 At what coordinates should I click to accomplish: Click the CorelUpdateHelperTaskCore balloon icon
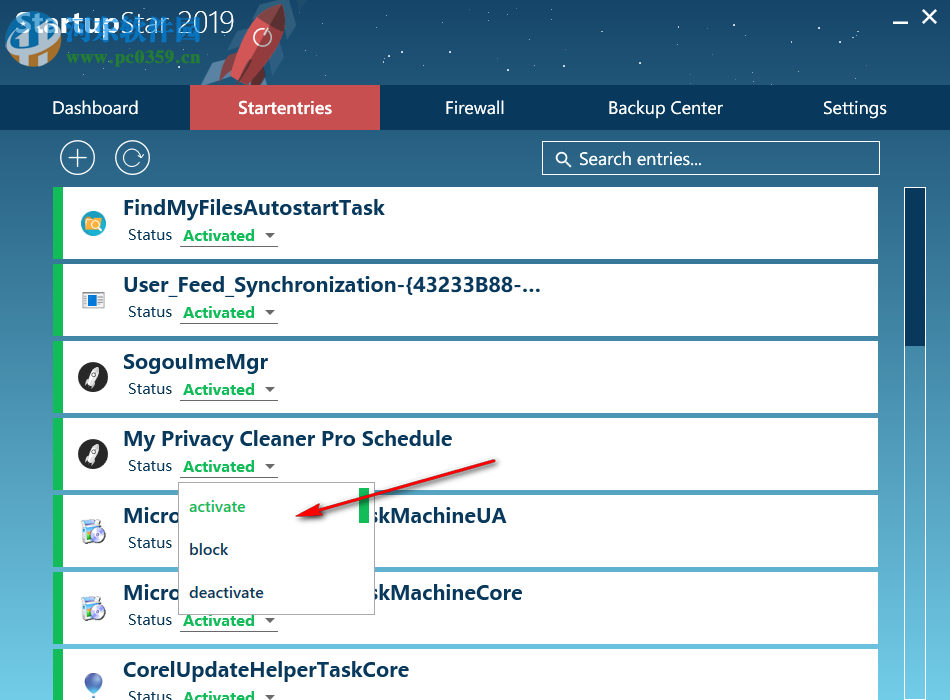click(93, 684)
